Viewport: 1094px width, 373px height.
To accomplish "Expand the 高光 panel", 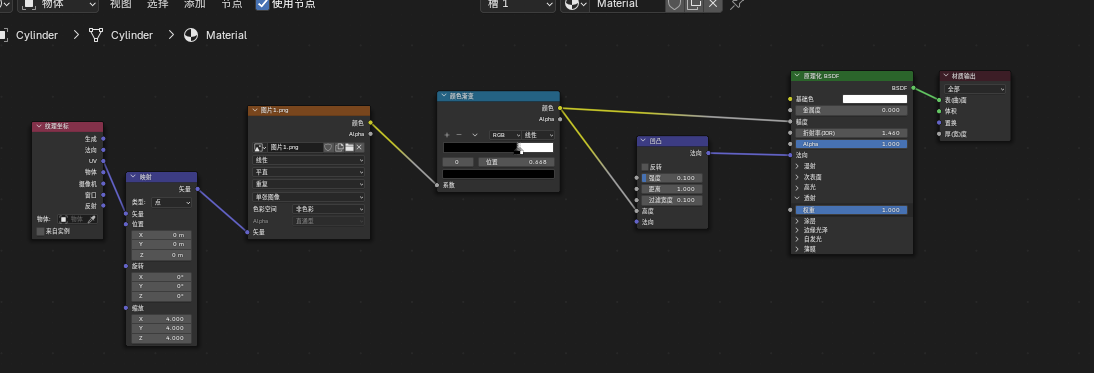I will 797,188.
